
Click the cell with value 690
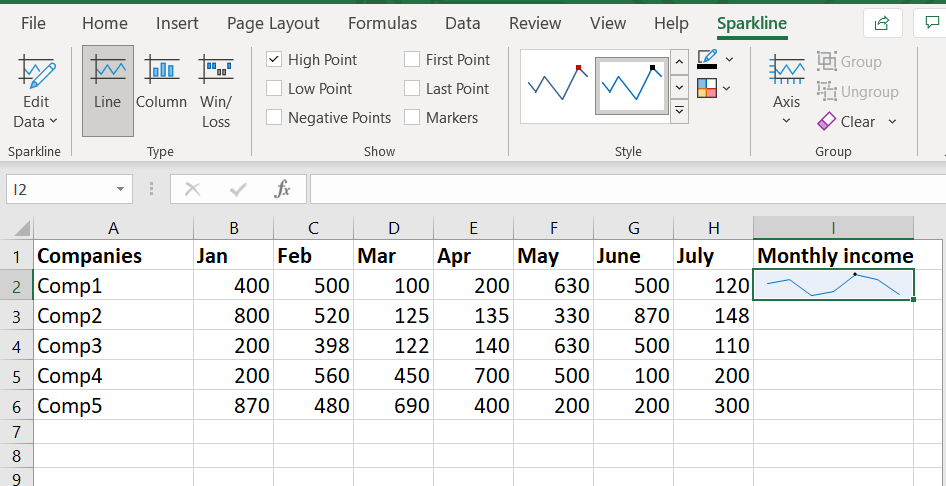pos(393,405)
